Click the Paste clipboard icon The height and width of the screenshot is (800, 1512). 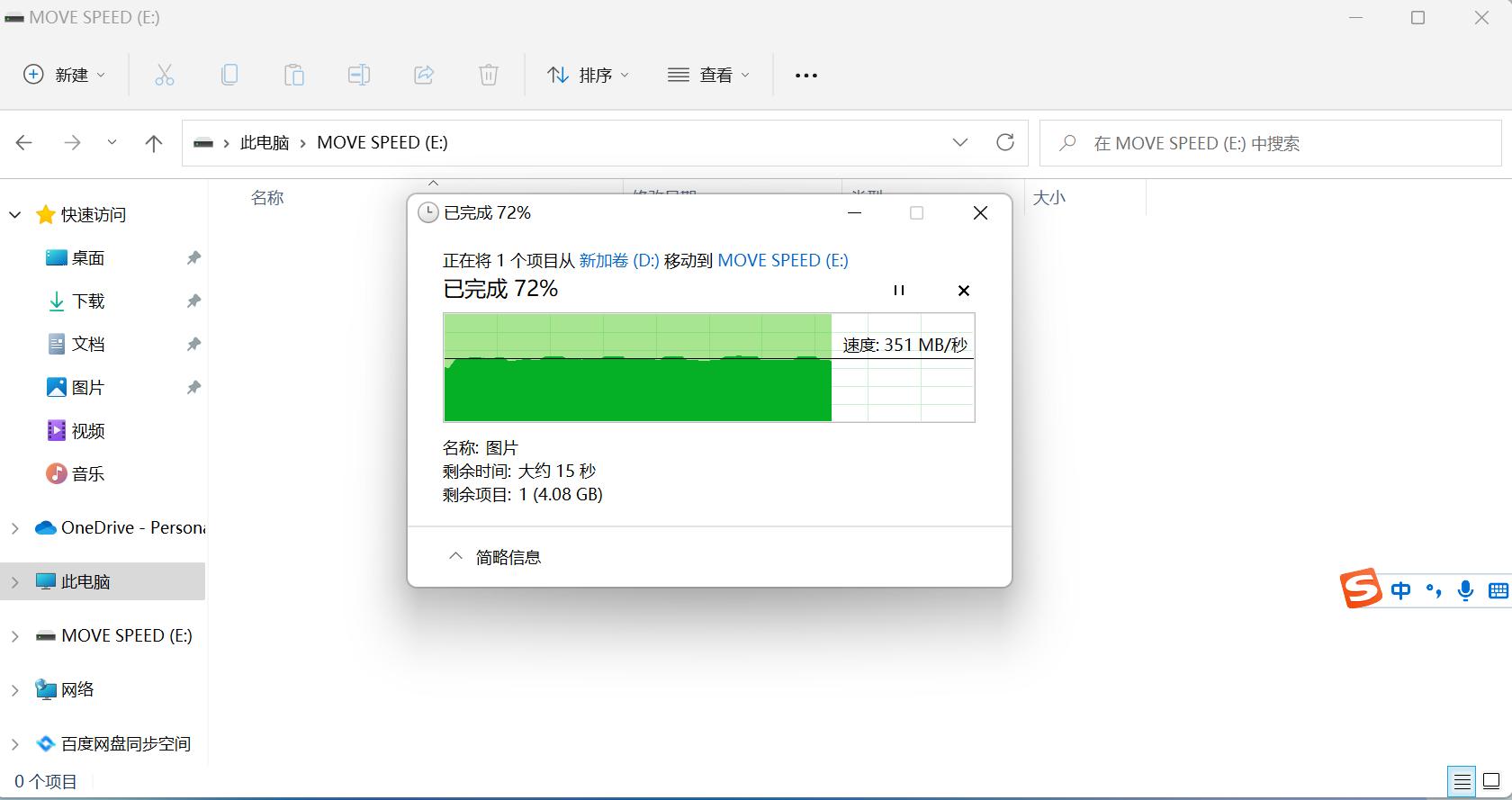coord(294,76)
